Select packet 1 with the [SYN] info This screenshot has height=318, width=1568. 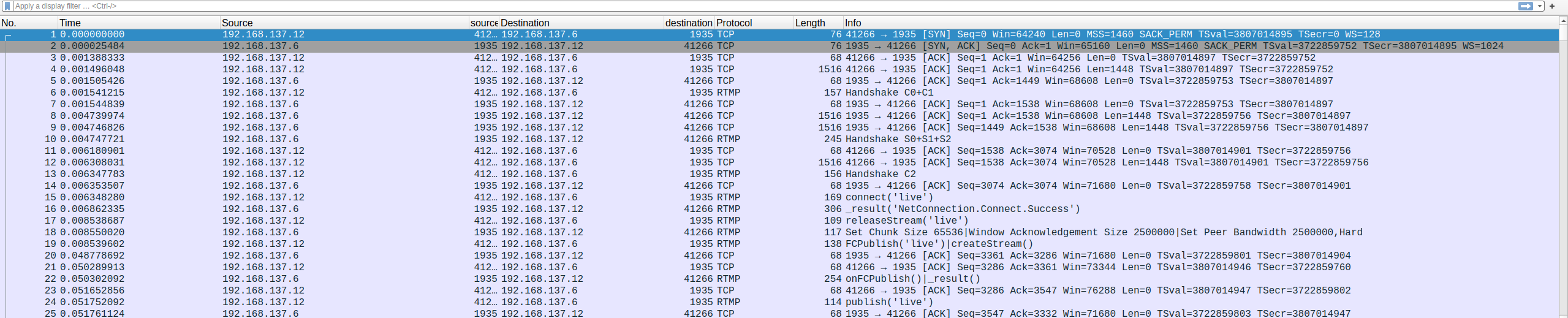[779, 35]
